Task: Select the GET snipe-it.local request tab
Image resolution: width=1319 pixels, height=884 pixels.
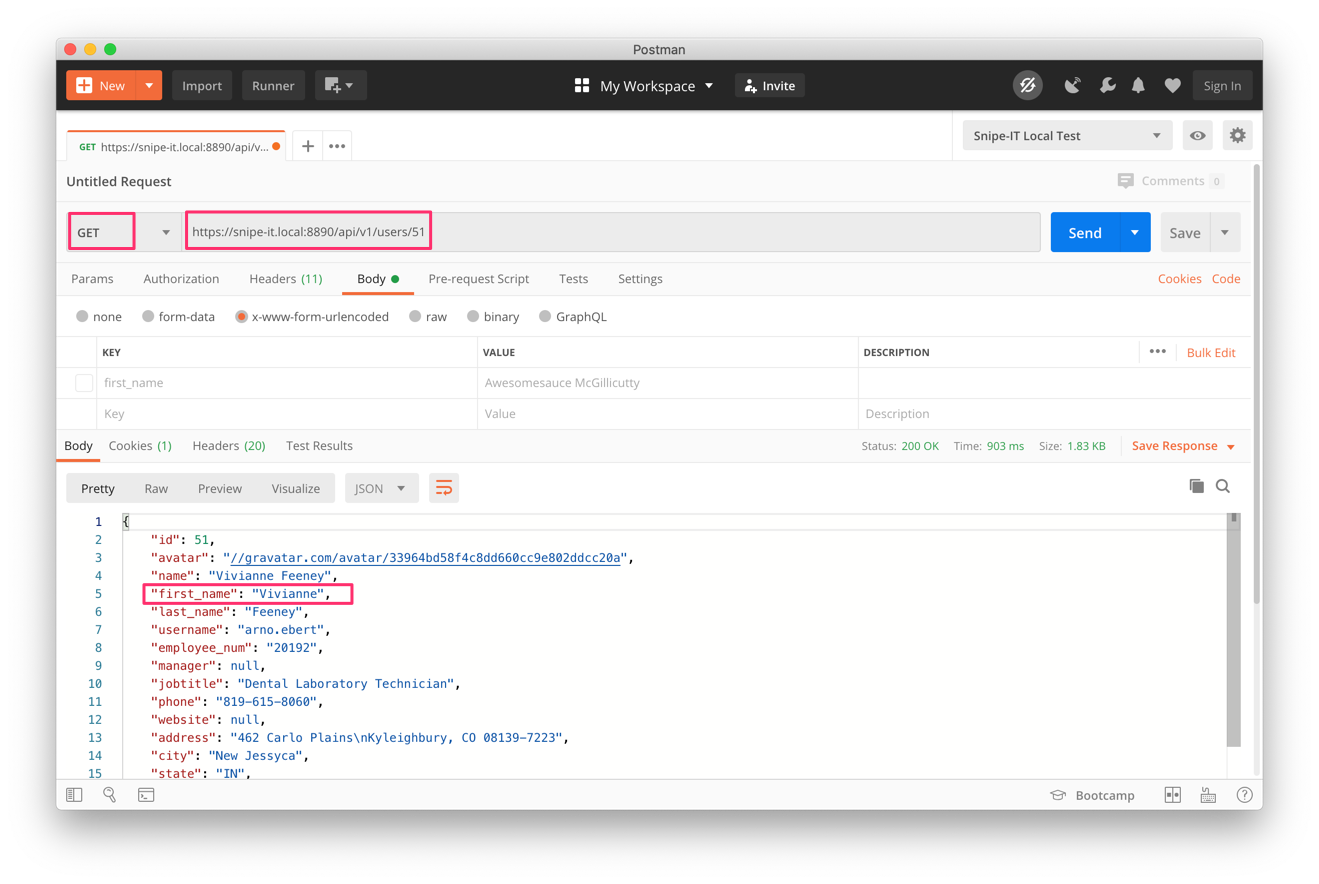Action: (x=176, y=146)
